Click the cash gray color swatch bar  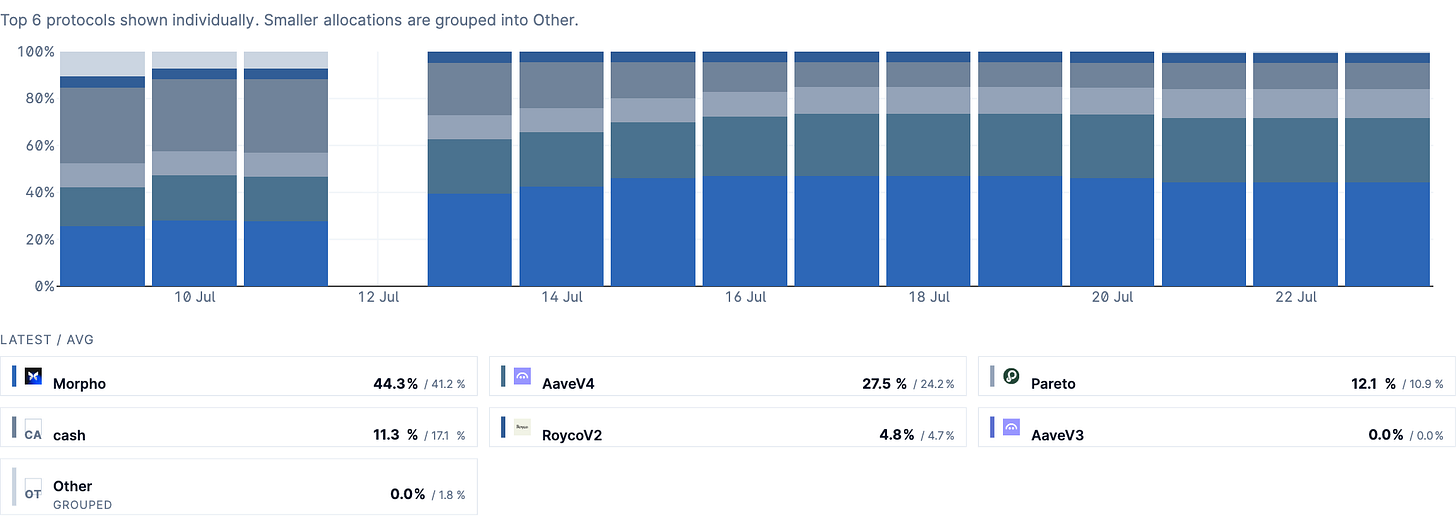(14, 427)
